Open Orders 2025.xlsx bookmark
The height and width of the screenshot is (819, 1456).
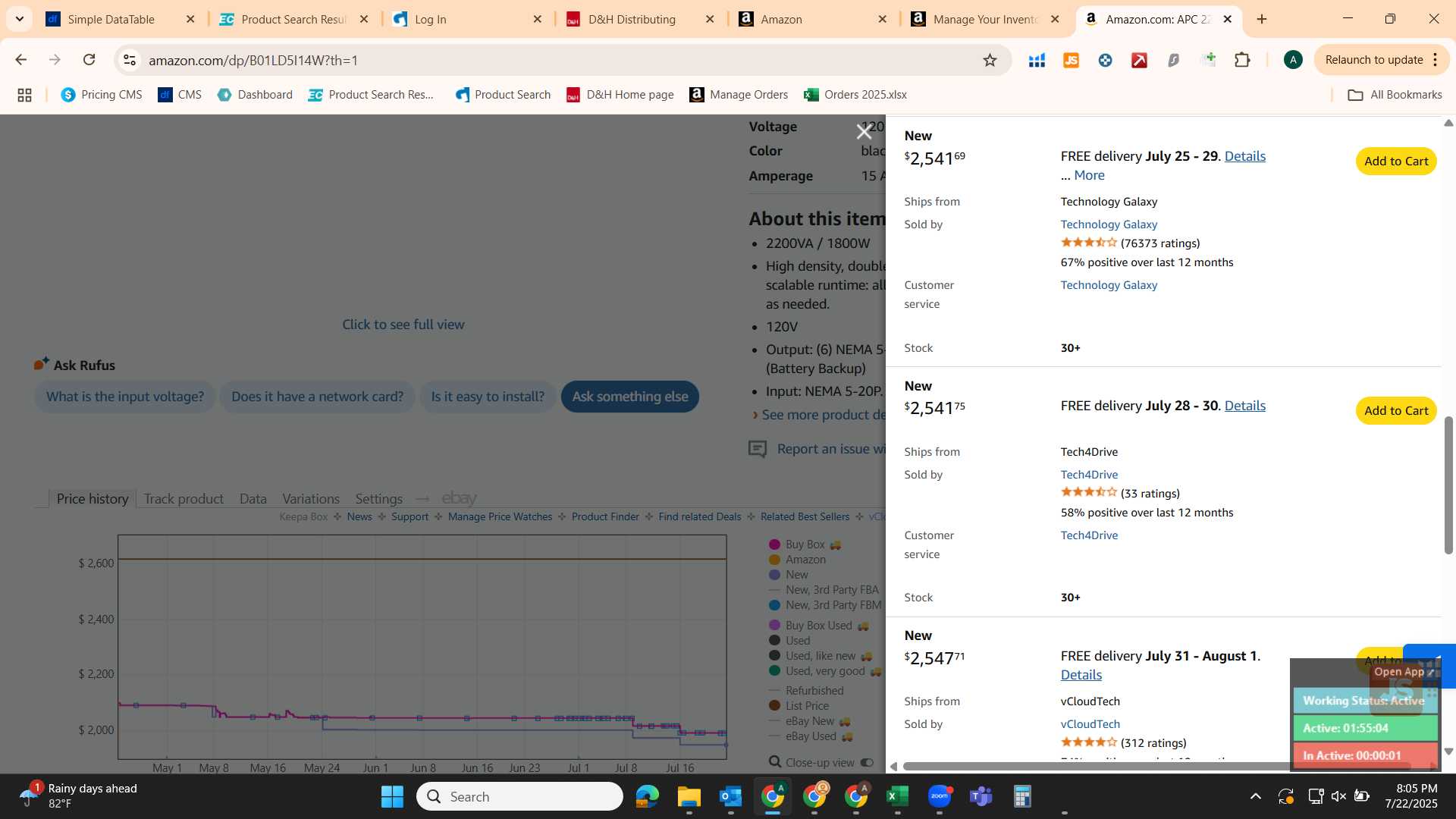pyautogui.click(x=855, y=95)
